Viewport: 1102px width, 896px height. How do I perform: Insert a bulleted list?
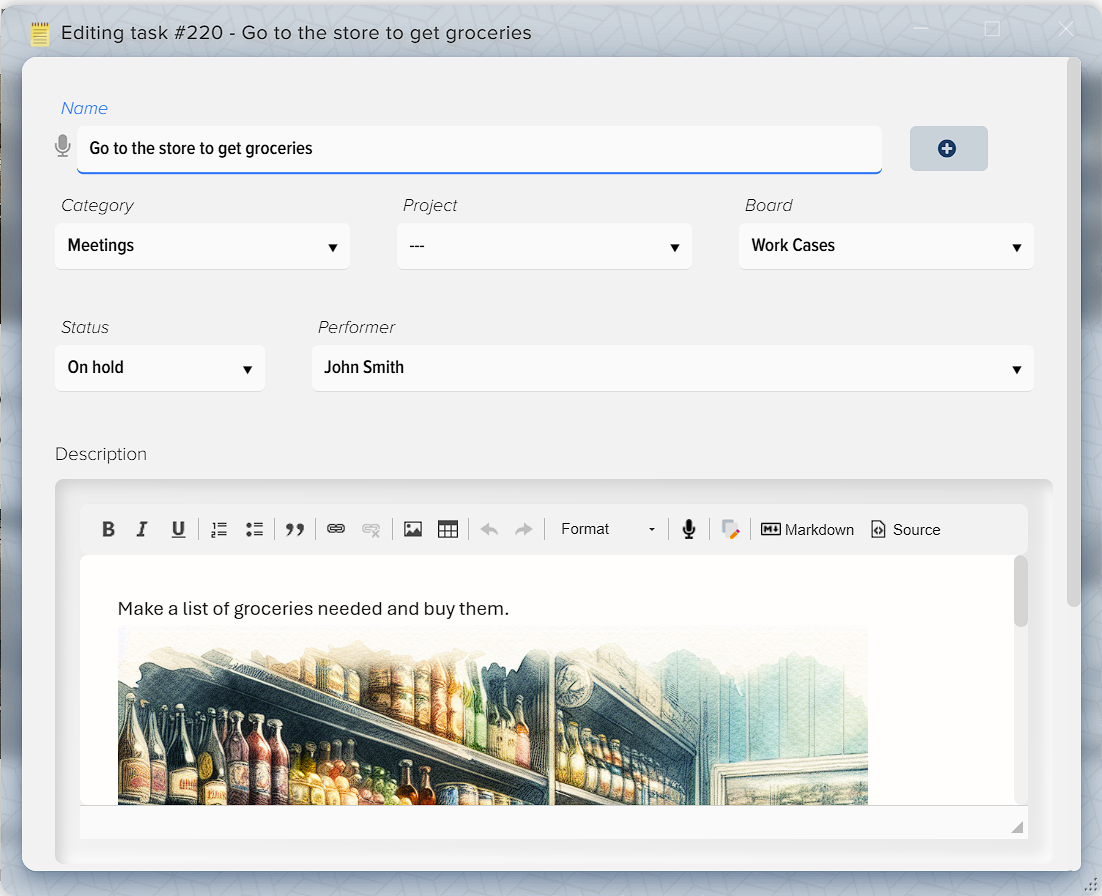coord(254,529)
